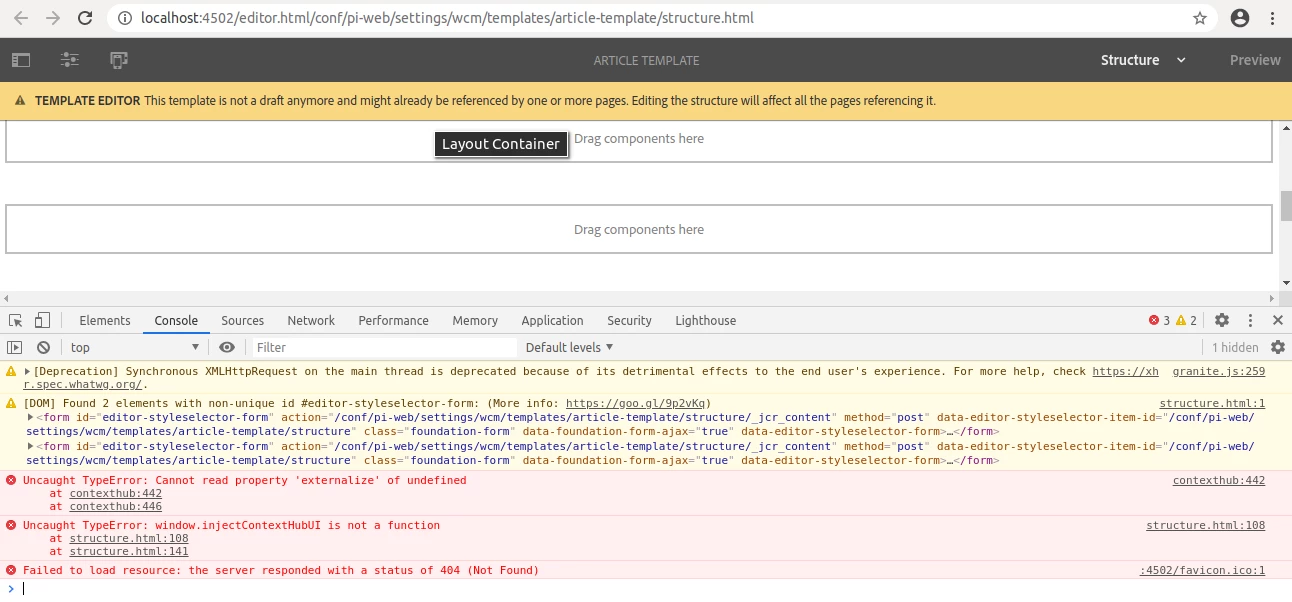Toggle the AEM side panel
This screenshot has height=602, width=1292.
(21, 60)
